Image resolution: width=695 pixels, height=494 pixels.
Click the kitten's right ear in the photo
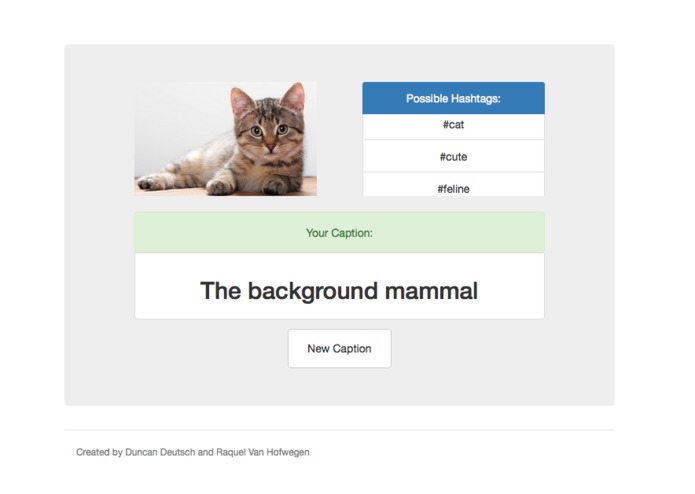(294, 97)
